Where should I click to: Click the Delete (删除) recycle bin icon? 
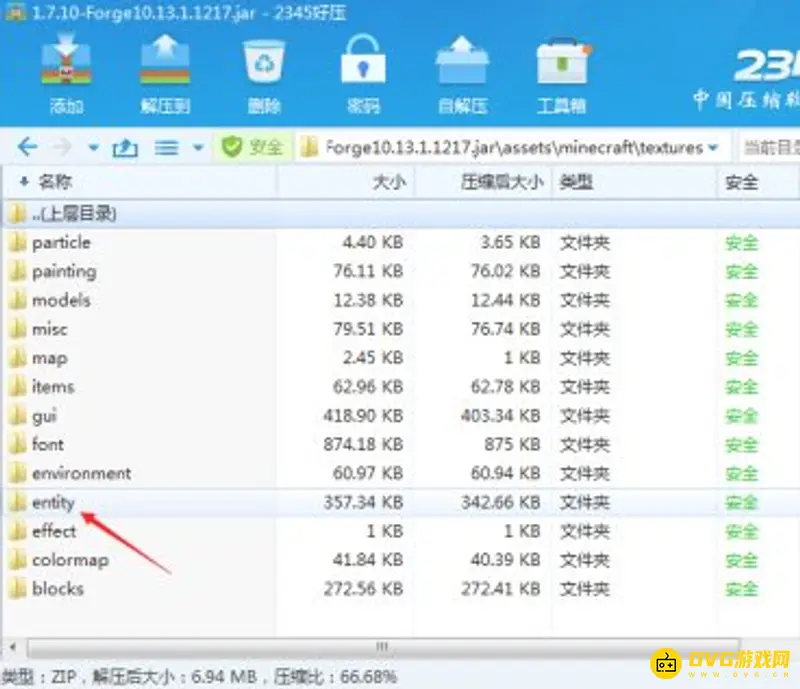(x=264, y=63)
